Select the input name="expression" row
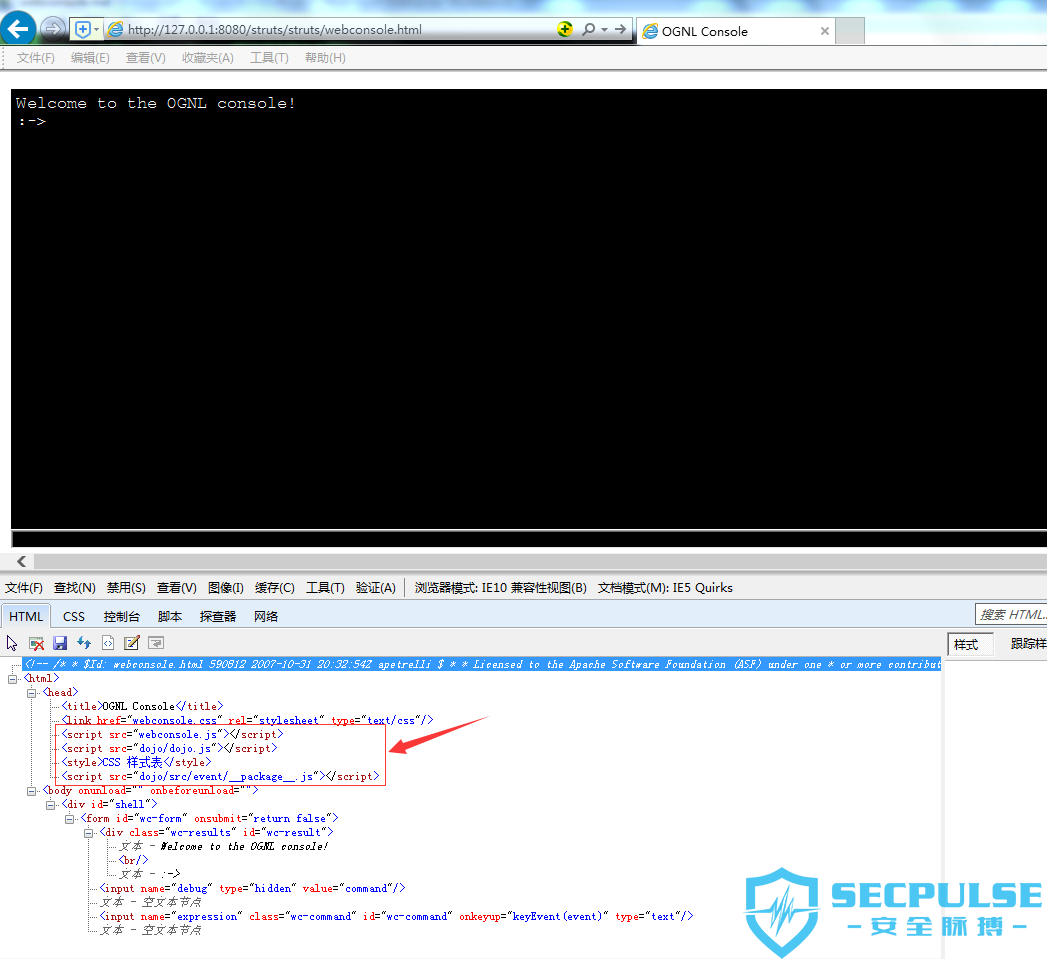 [397, 917]
